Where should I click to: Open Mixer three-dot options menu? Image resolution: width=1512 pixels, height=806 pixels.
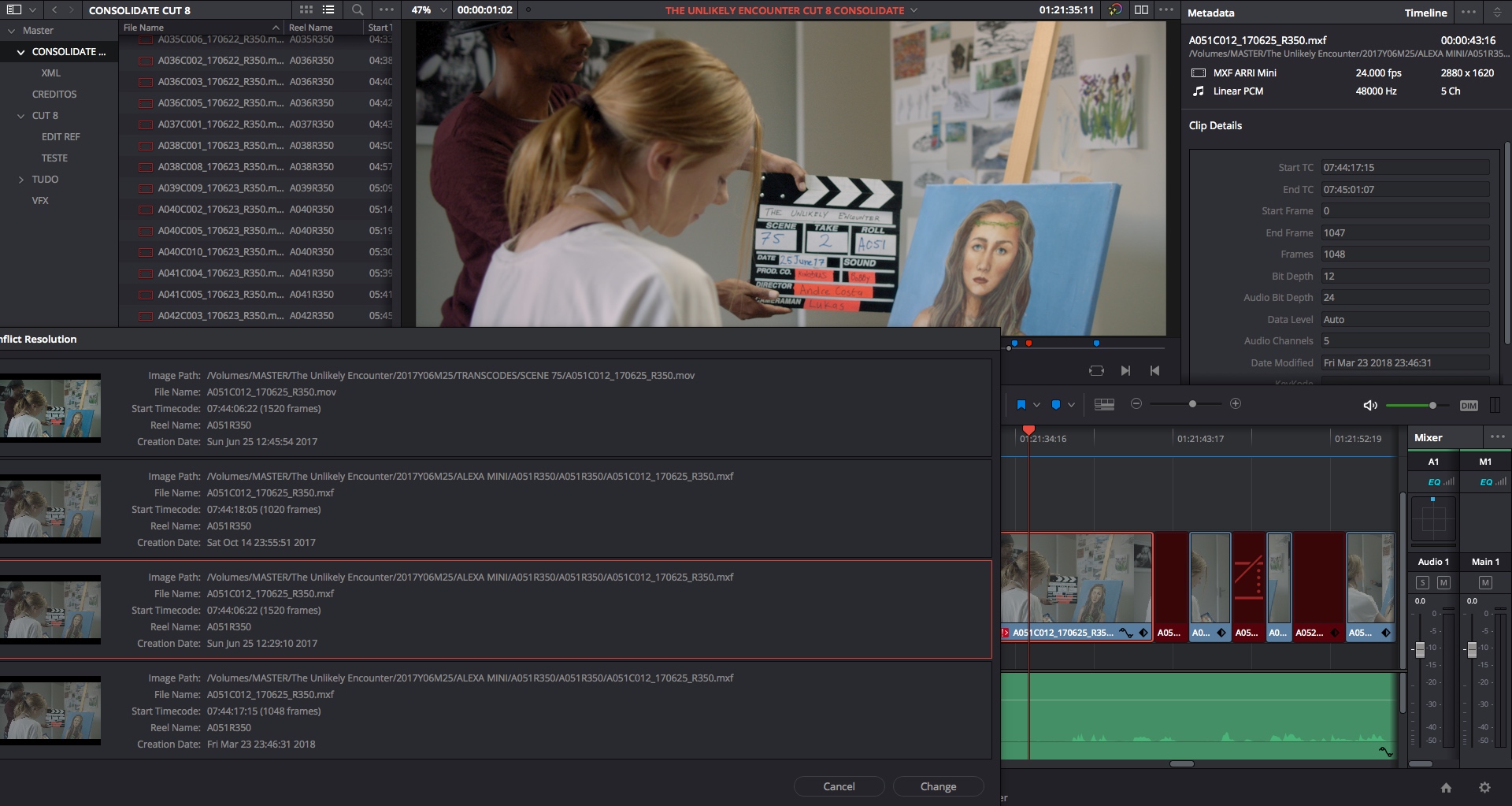1497,436
